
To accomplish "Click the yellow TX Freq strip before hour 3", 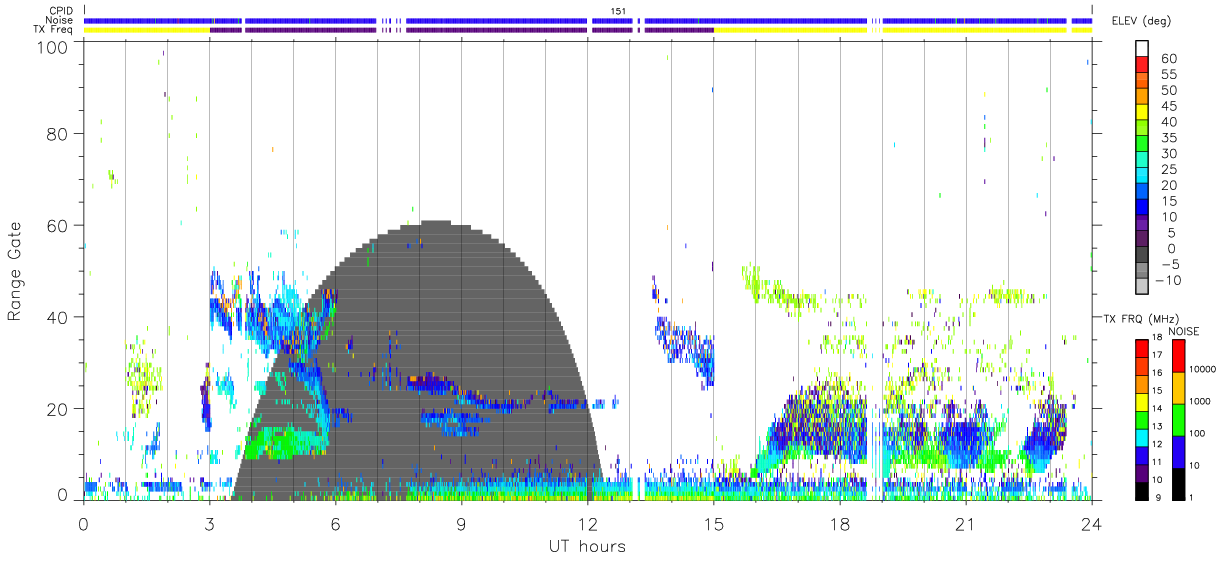I will click(x=147, y=30).
